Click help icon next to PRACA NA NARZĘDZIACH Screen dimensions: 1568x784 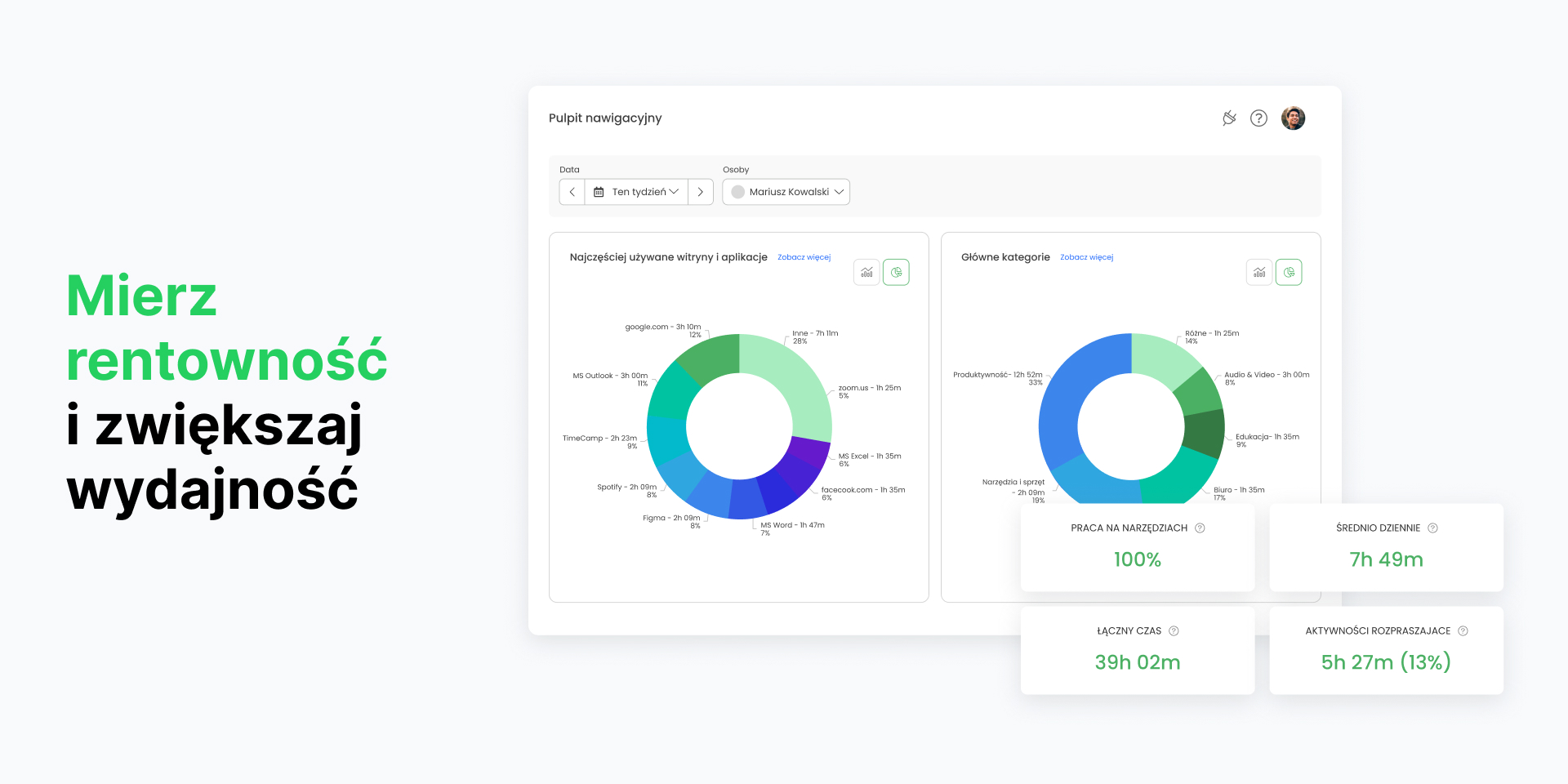1200,528
